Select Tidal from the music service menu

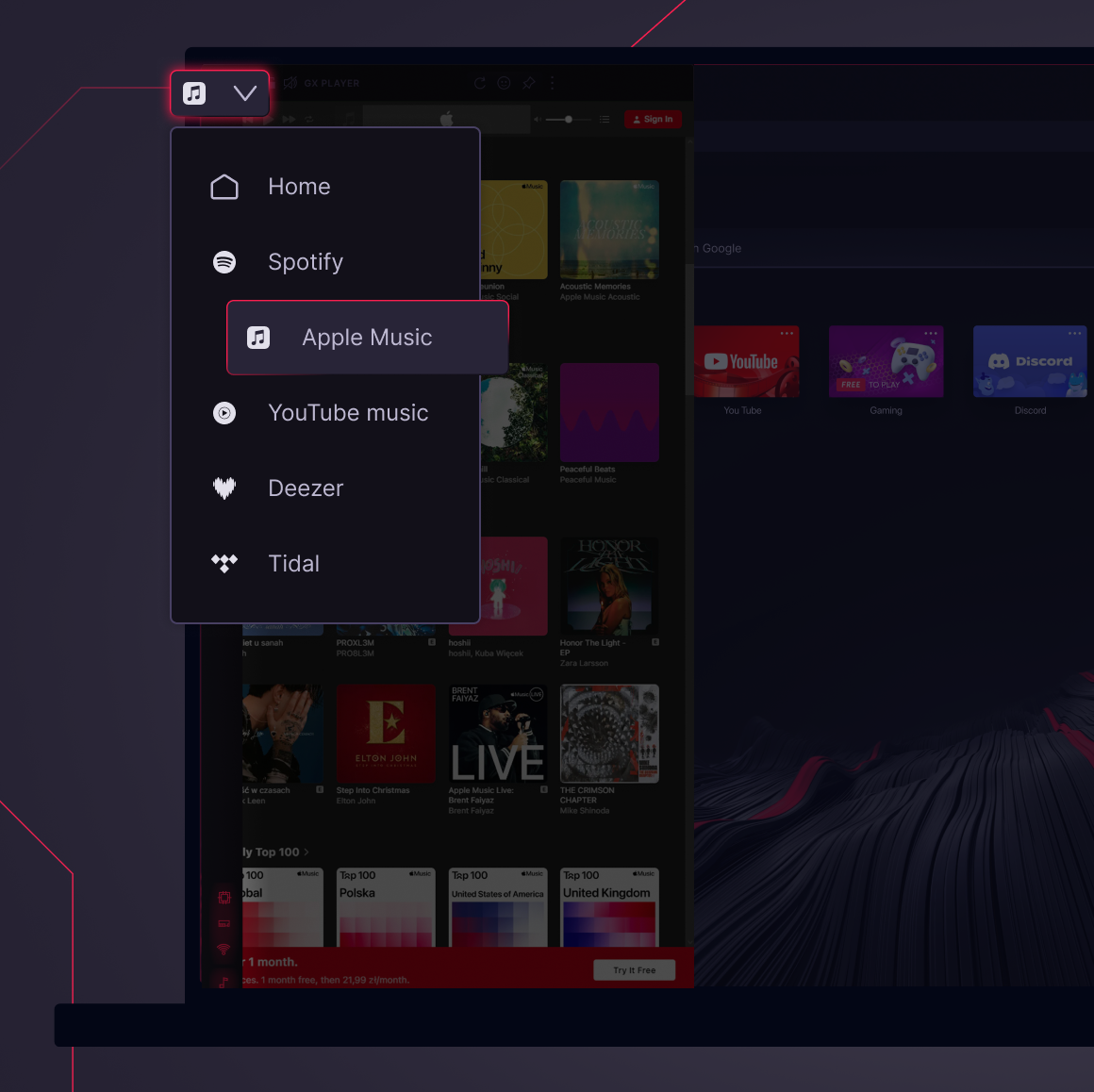(x=293, y=563)
